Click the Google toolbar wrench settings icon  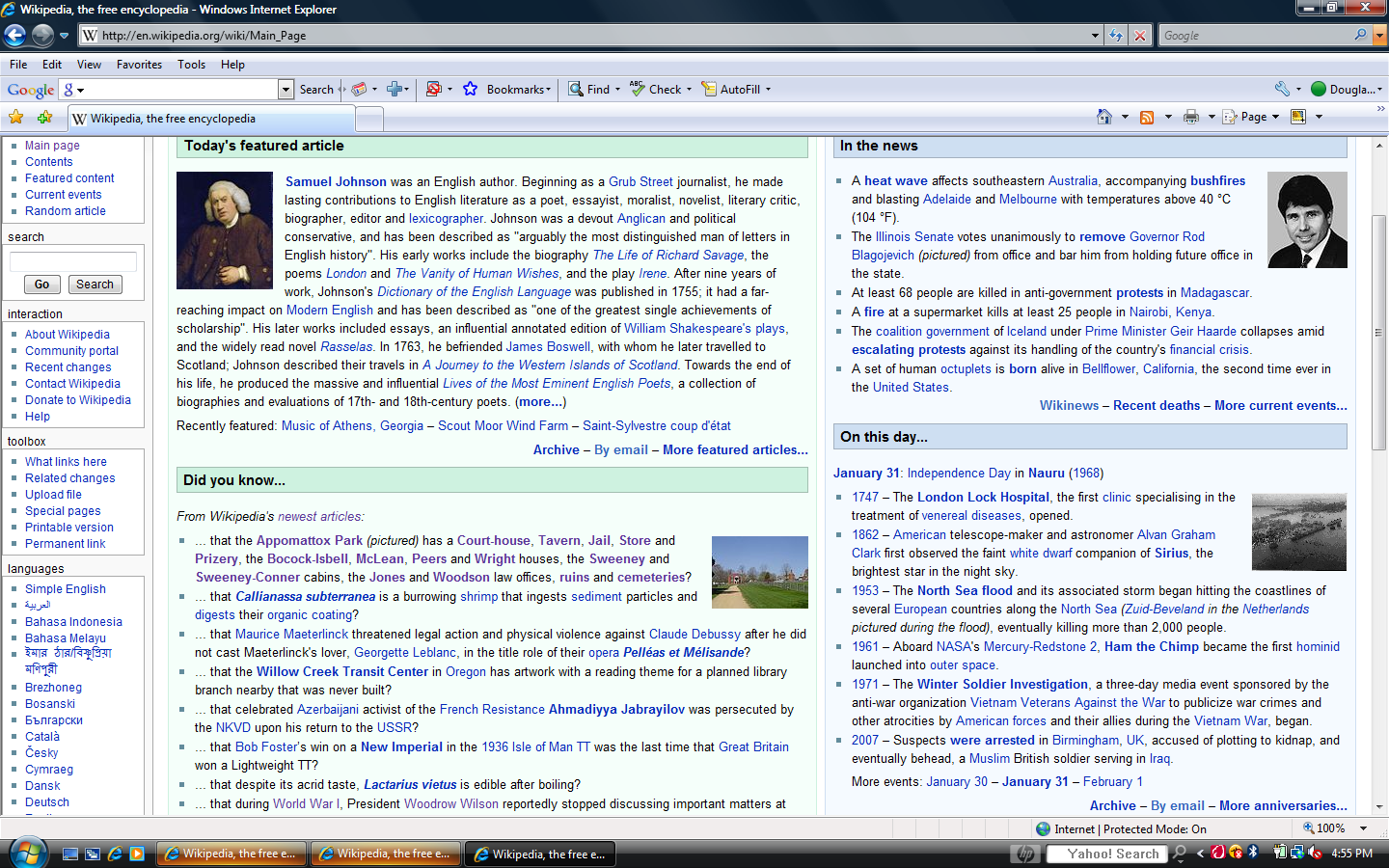click(x=1282, y=89)
